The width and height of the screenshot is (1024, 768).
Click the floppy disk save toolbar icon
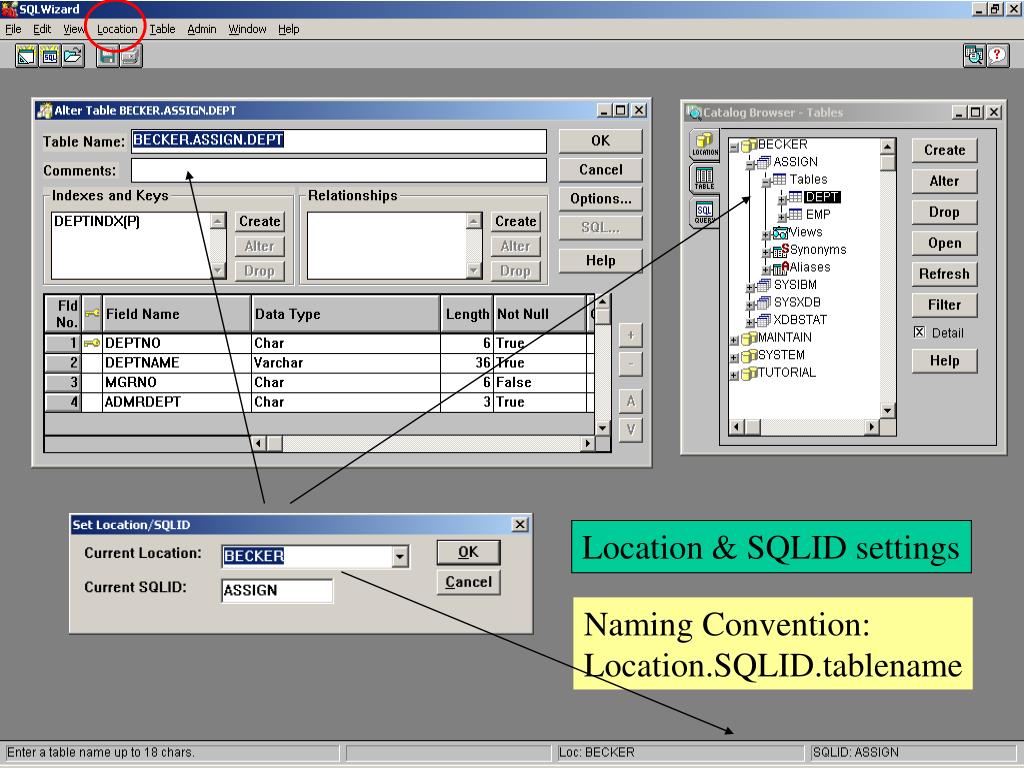click(x=108, y=56)
